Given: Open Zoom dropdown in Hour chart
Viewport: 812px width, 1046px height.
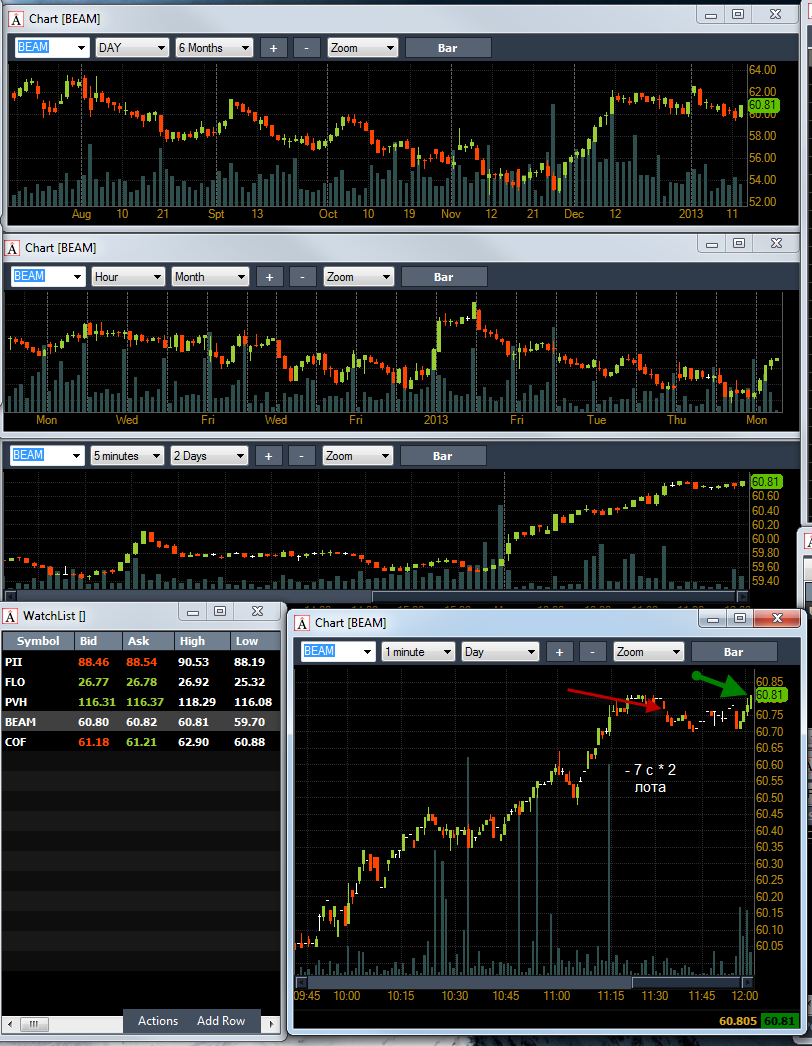Looking at the screenshot, I should (x=358, y=277).
